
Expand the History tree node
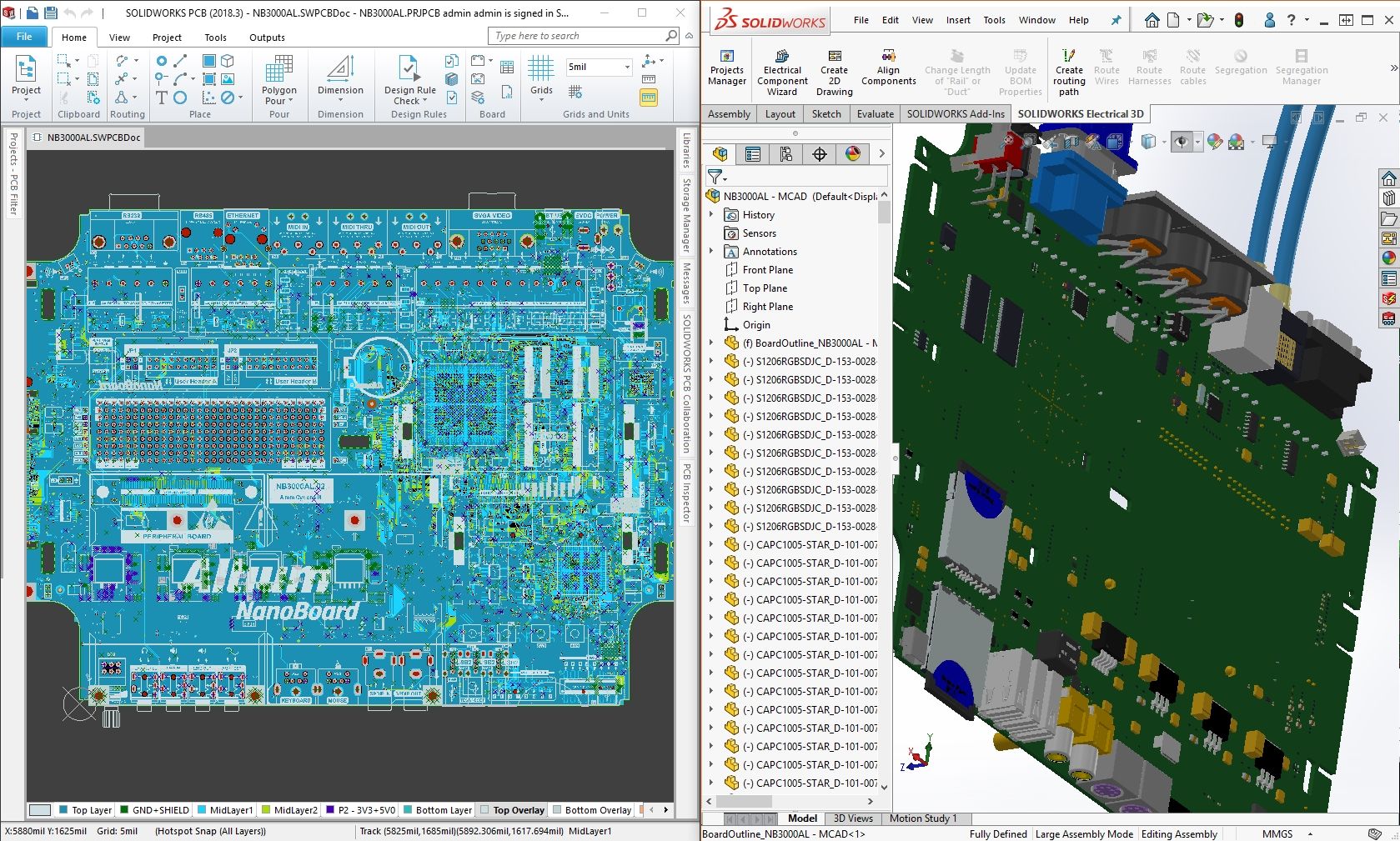click(711, 215)
